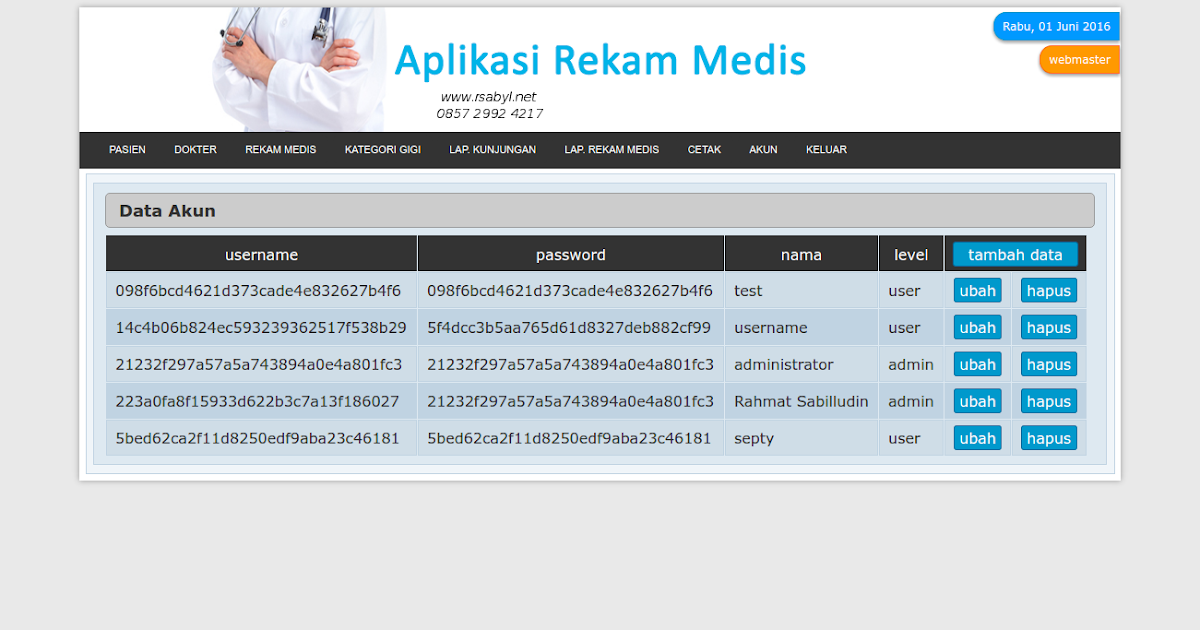Screen dimensions: 1200x630
Task: Click KELUAR to log out
Action: (x=826, y=149)
